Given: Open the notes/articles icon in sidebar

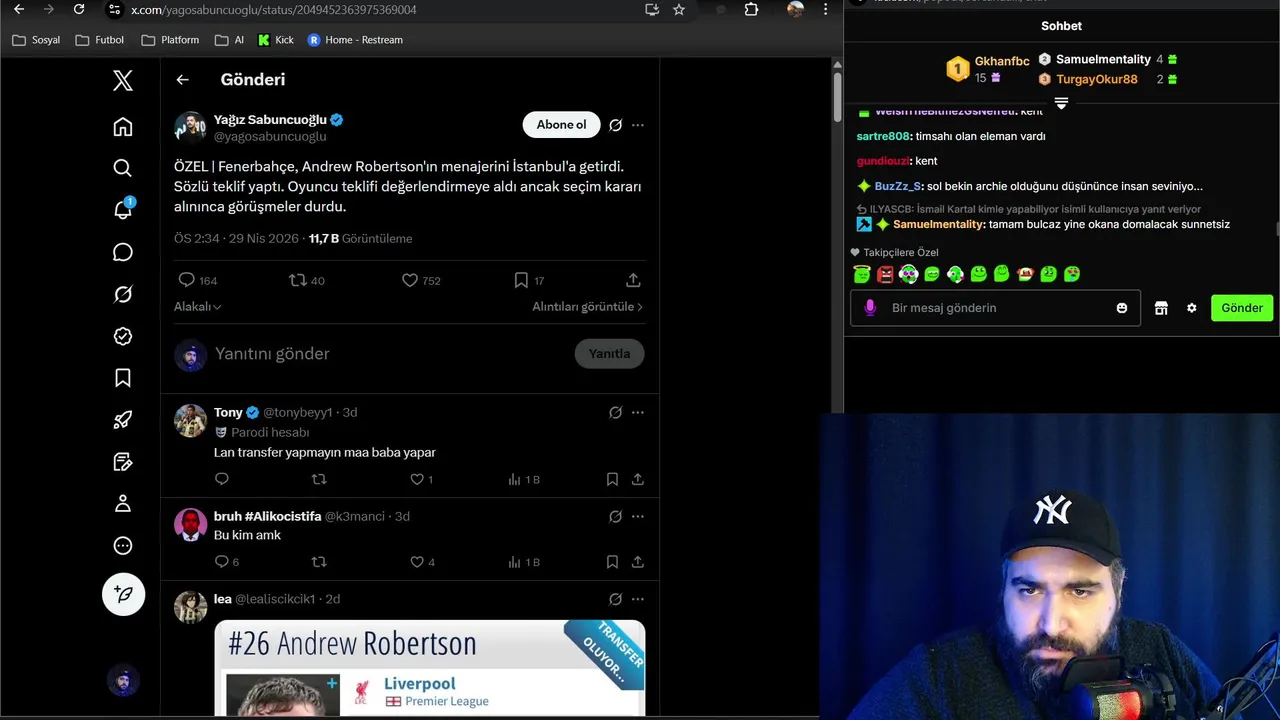Looking at the screenshot, I should pos(123,462).
